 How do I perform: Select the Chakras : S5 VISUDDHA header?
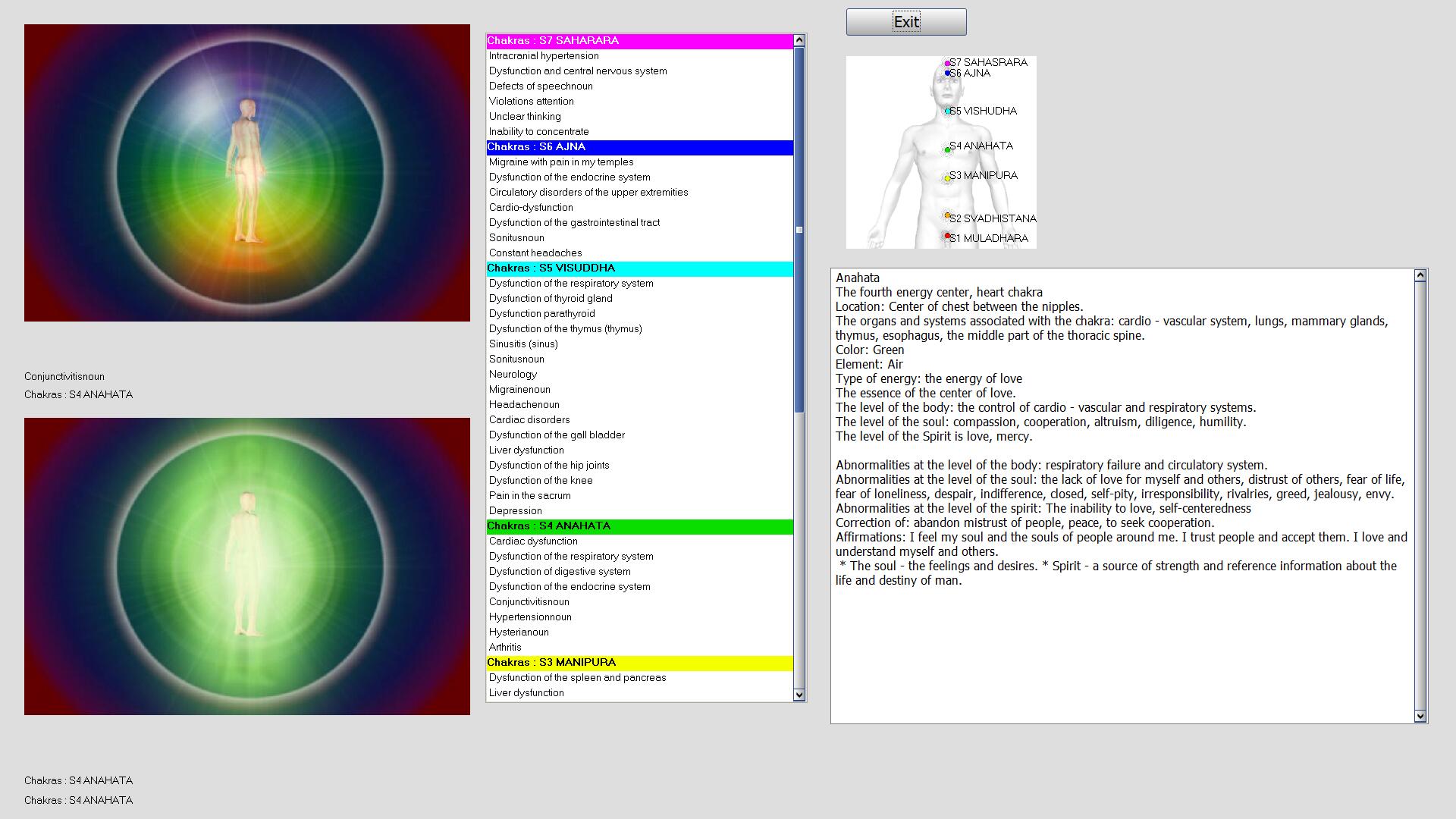tap(639, 268)
